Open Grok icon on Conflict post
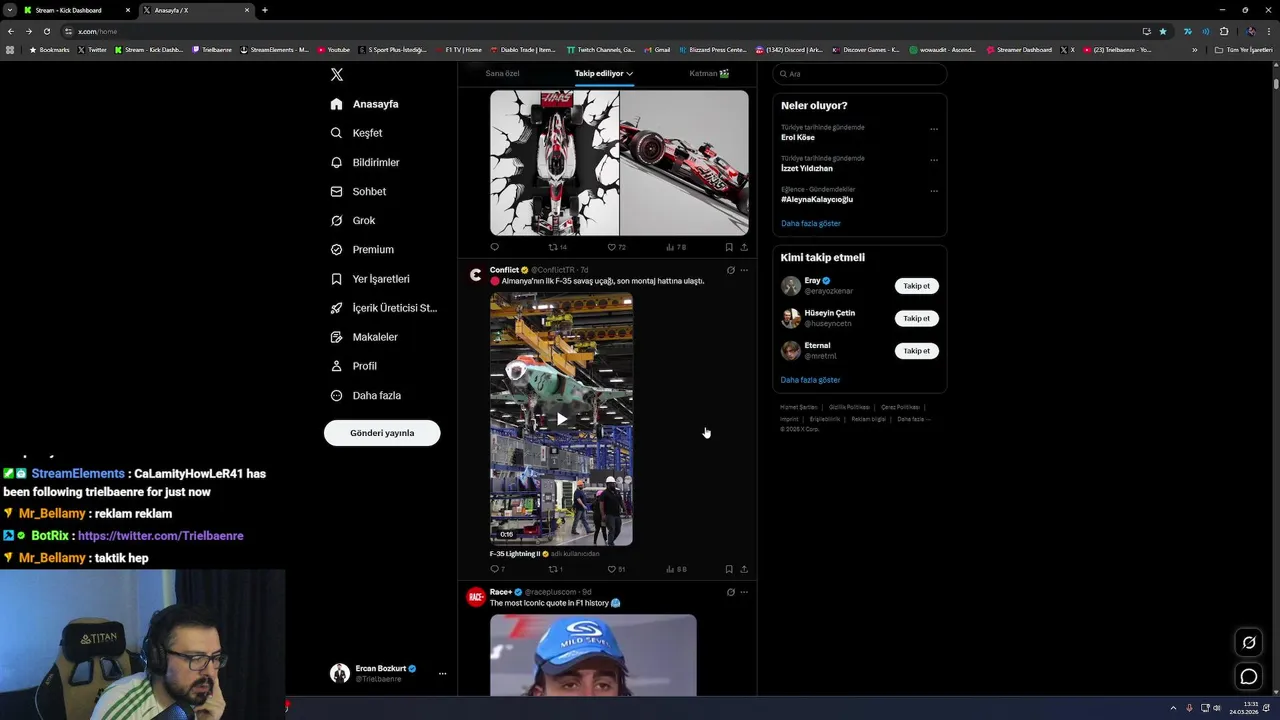 (x=730, y=270)
